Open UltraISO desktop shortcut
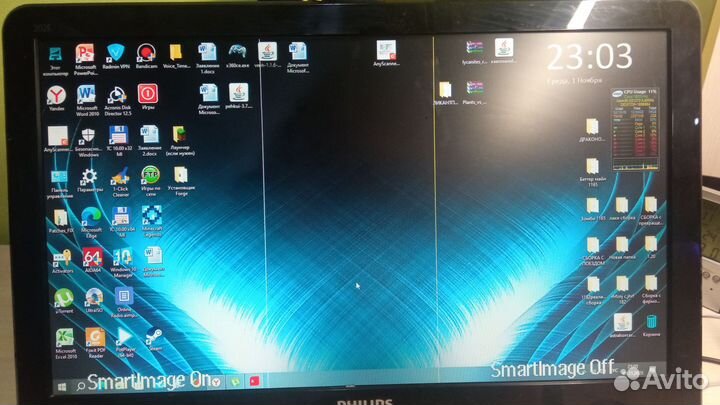720x405 pixels. [x=94, y=297]
